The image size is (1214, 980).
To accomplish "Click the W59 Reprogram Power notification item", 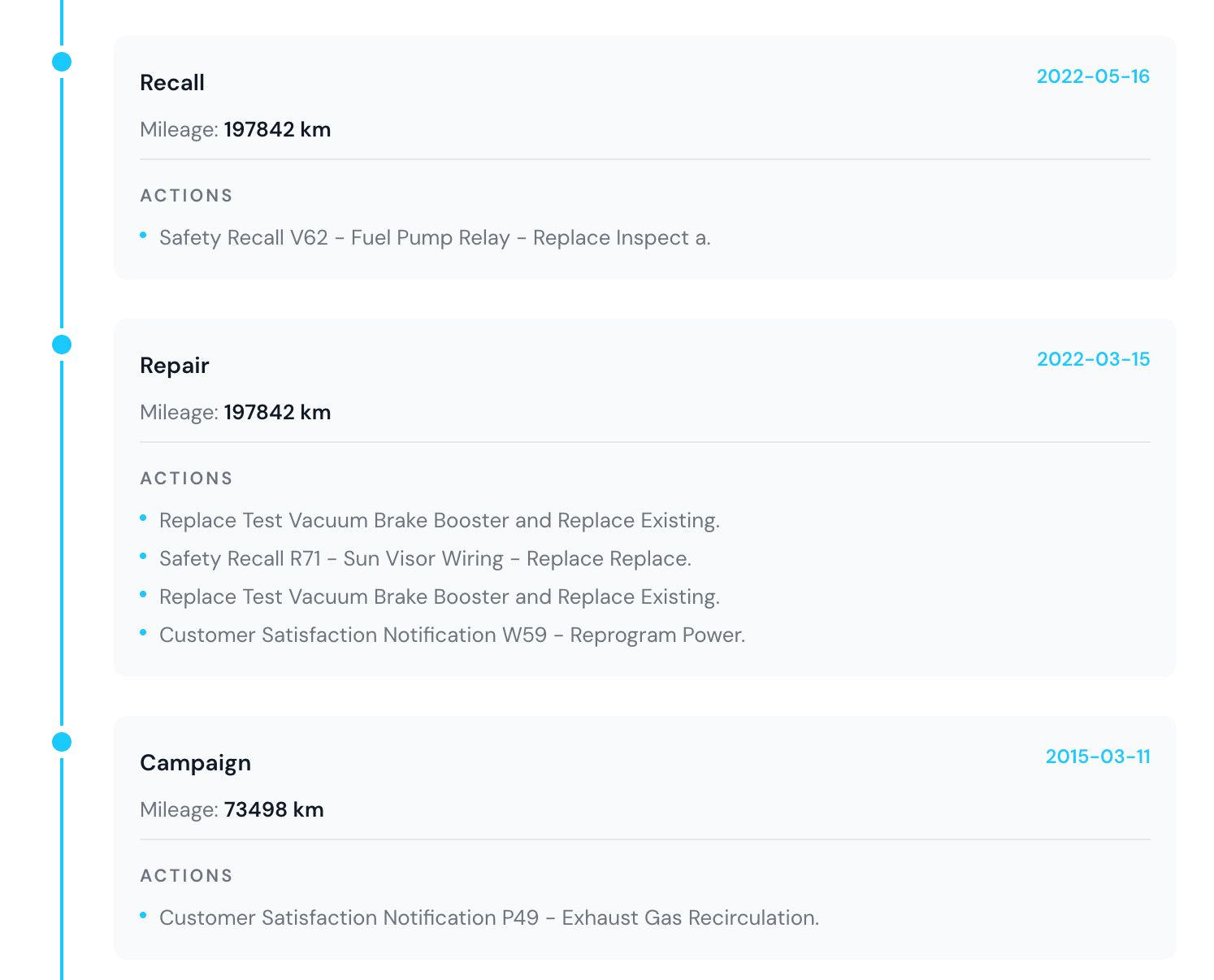I will (452, 635).
